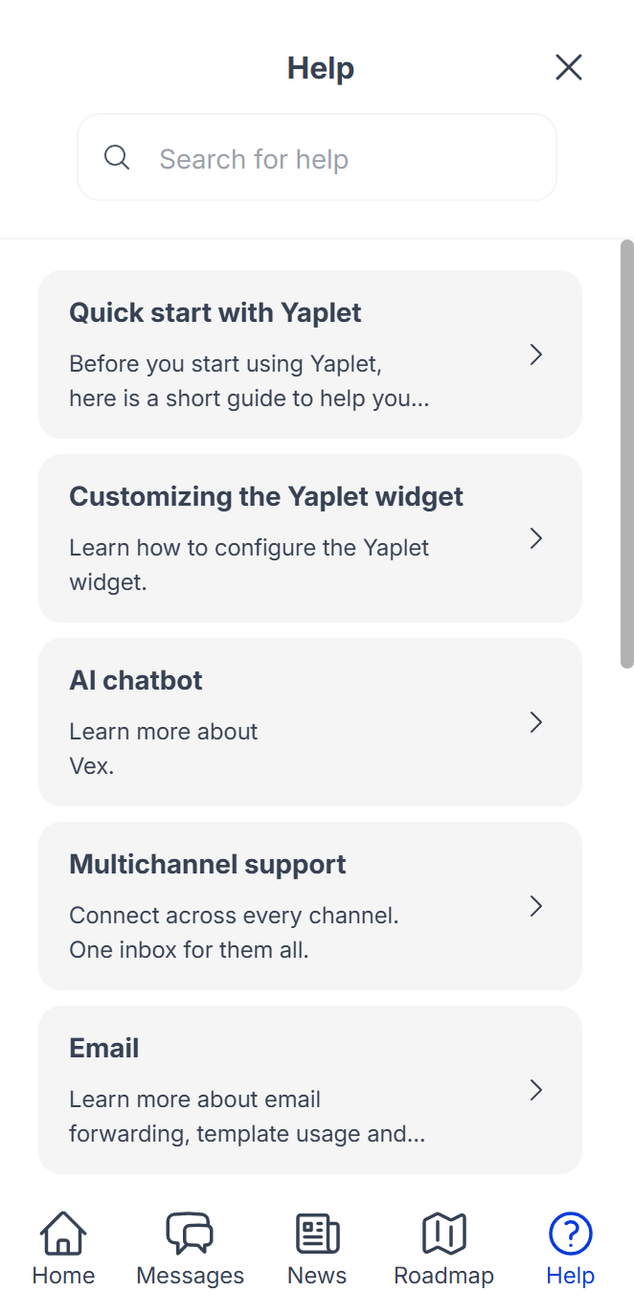Expand the Quick start with Yaplet chevron
Screen dimensions: 634x1316
(x=536, y=354)
